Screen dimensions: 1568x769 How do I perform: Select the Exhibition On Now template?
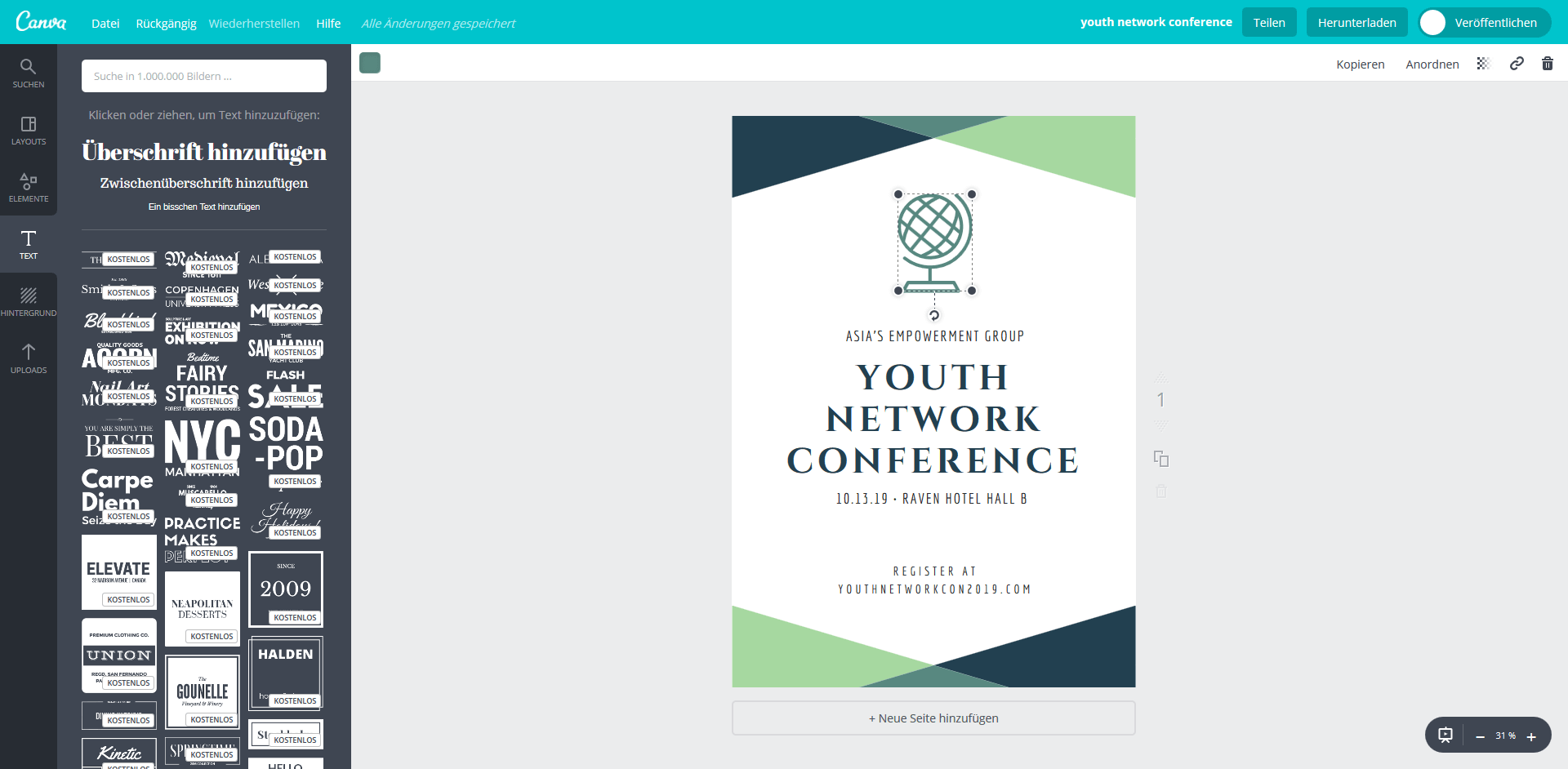tap(203, 331)
